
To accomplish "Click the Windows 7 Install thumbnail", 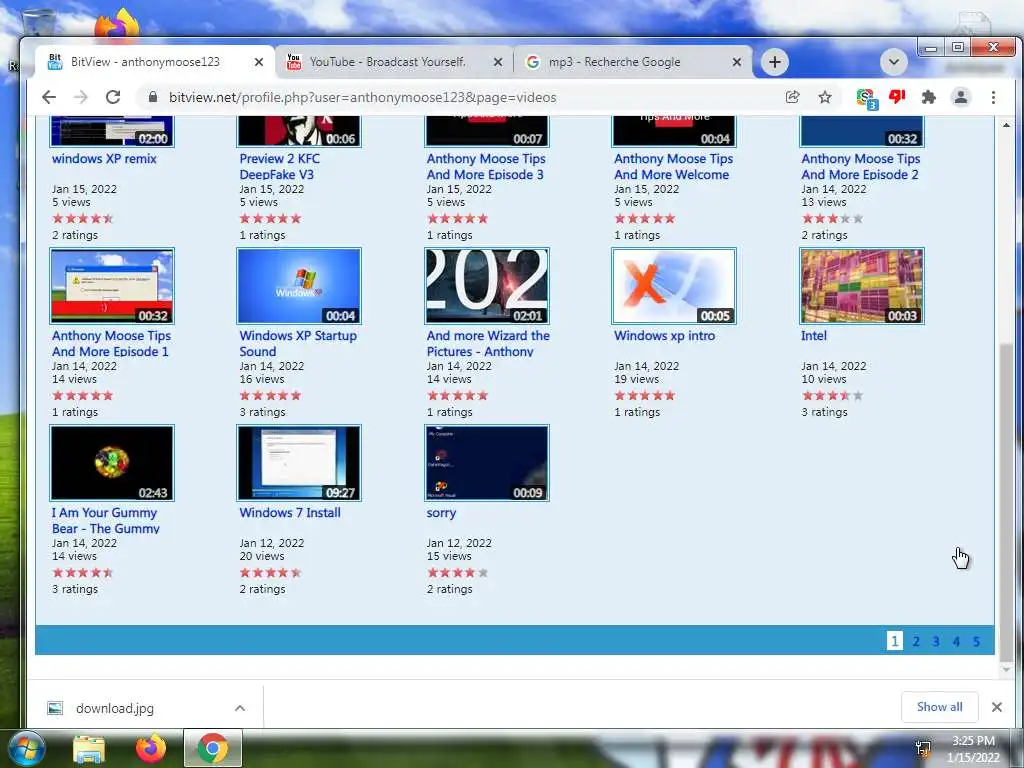I will 299,463.
